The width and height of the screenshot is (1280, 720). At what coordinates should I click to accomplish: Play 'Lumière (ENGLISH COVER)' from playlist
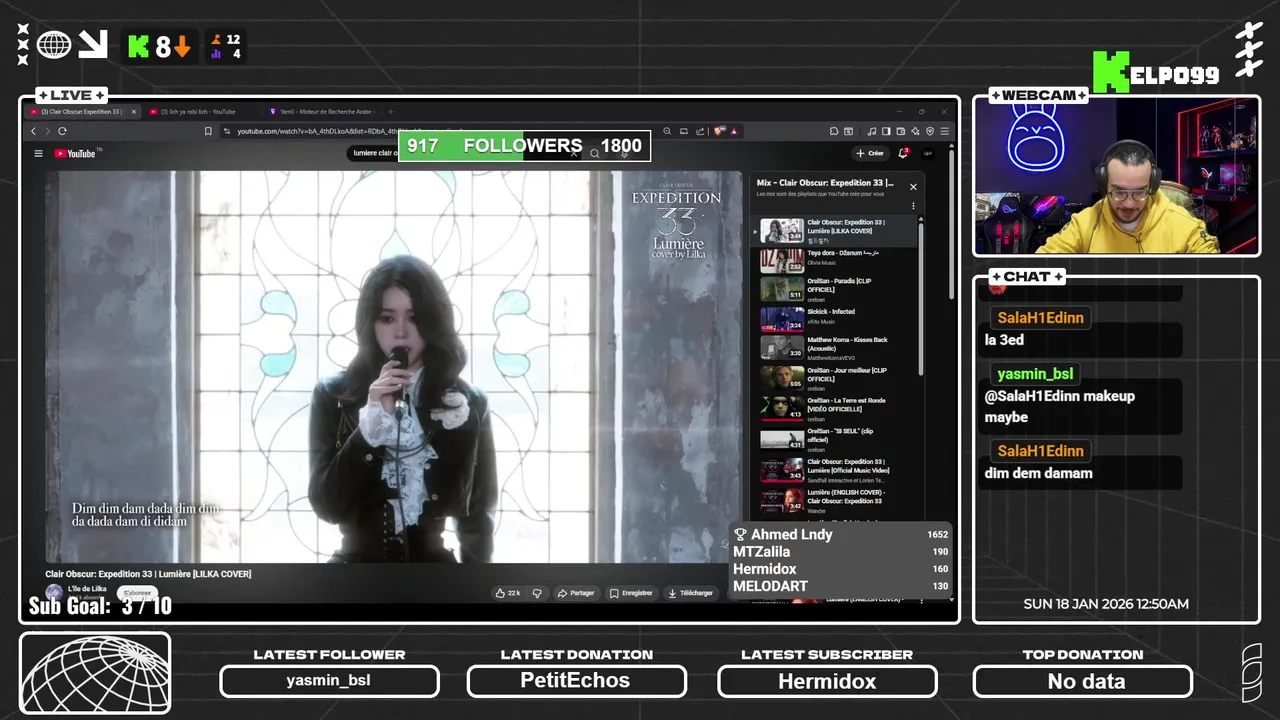[834, 499]
